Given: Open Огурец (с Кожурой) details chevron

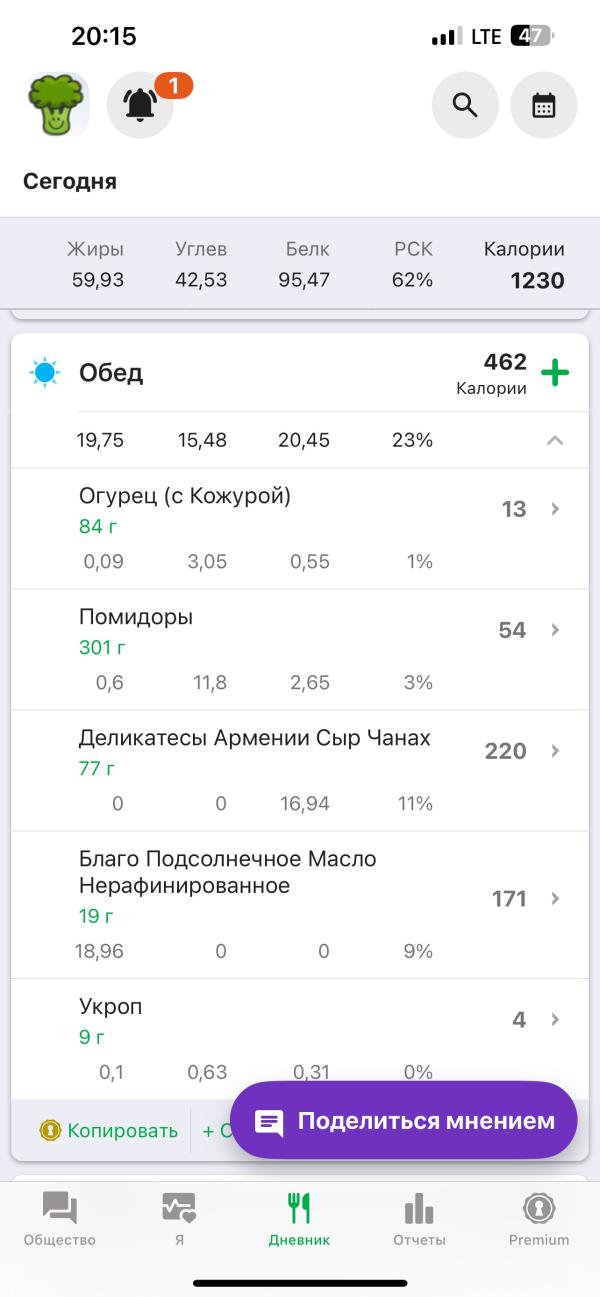Looking at the screenshot, I should click(x=556, y=509).
